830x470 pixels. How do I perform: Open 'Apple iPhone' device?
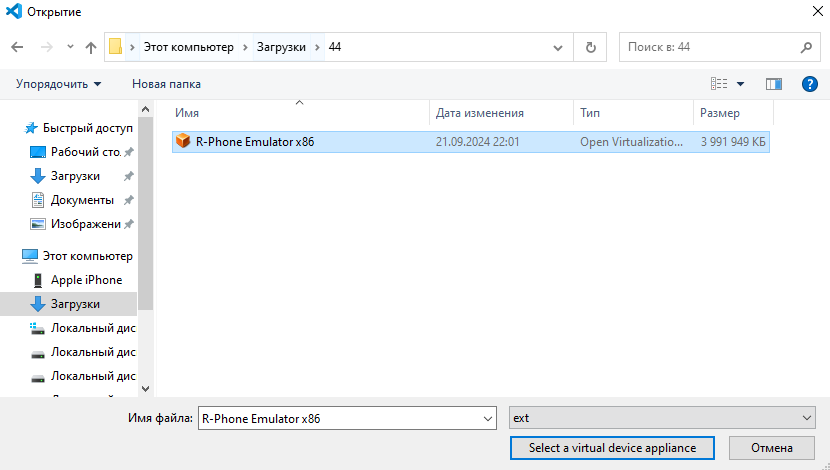click(x=86, y=280)
